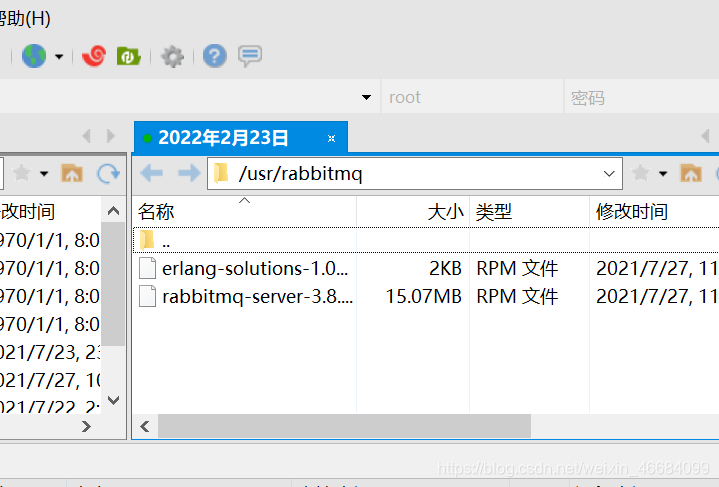Image resolution: width=719 pixels, height=487 pixels.
Task: Click the green folder toolbar icon
Action: pos(128,56)
